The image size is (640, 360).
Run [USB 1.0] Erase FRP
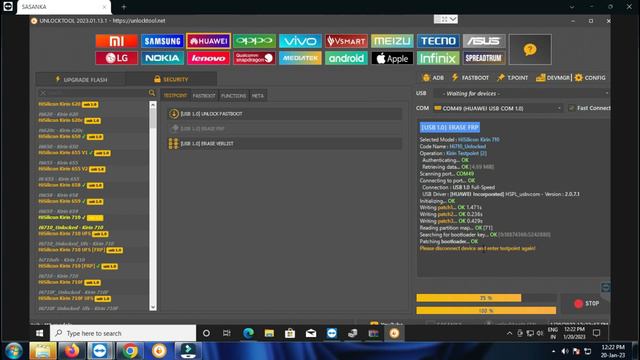coord(284,129)
